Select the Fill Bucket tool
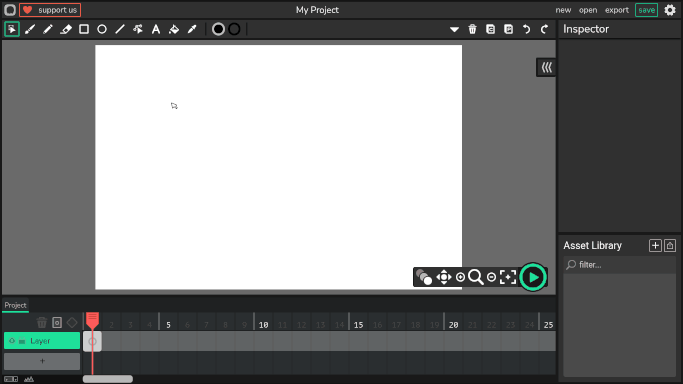This screenshot has width=683, height=384. pos(174,29)
